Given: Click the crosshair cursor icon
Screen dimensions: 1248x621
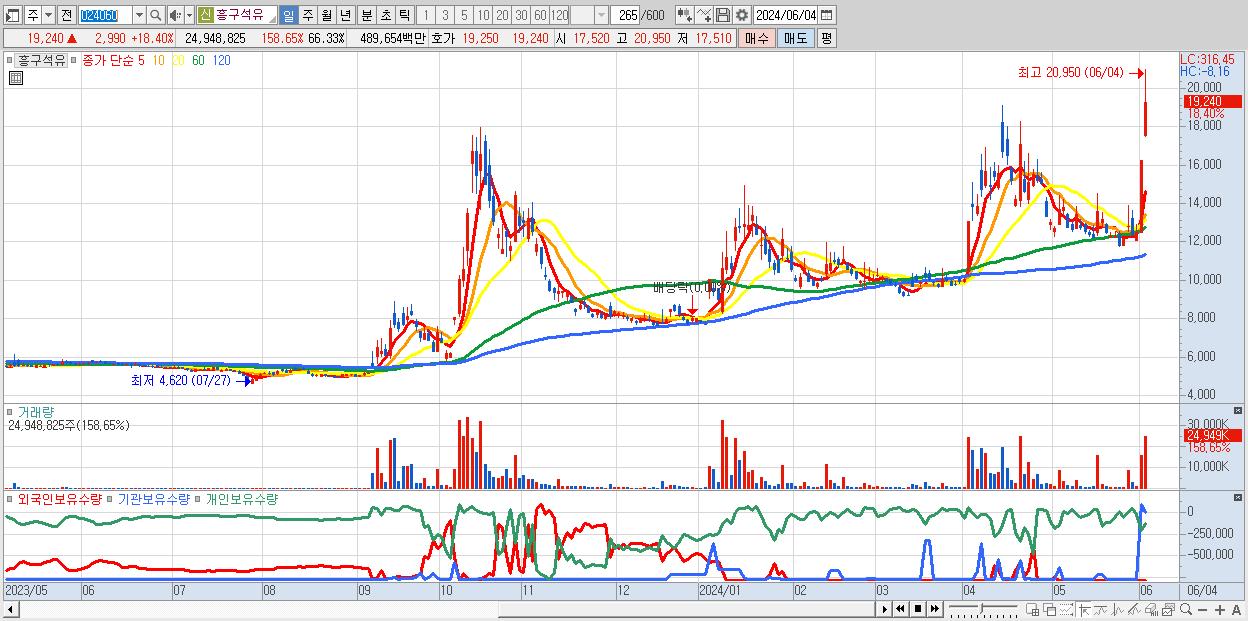Looking at the screenshot, I should point(1084,610).
